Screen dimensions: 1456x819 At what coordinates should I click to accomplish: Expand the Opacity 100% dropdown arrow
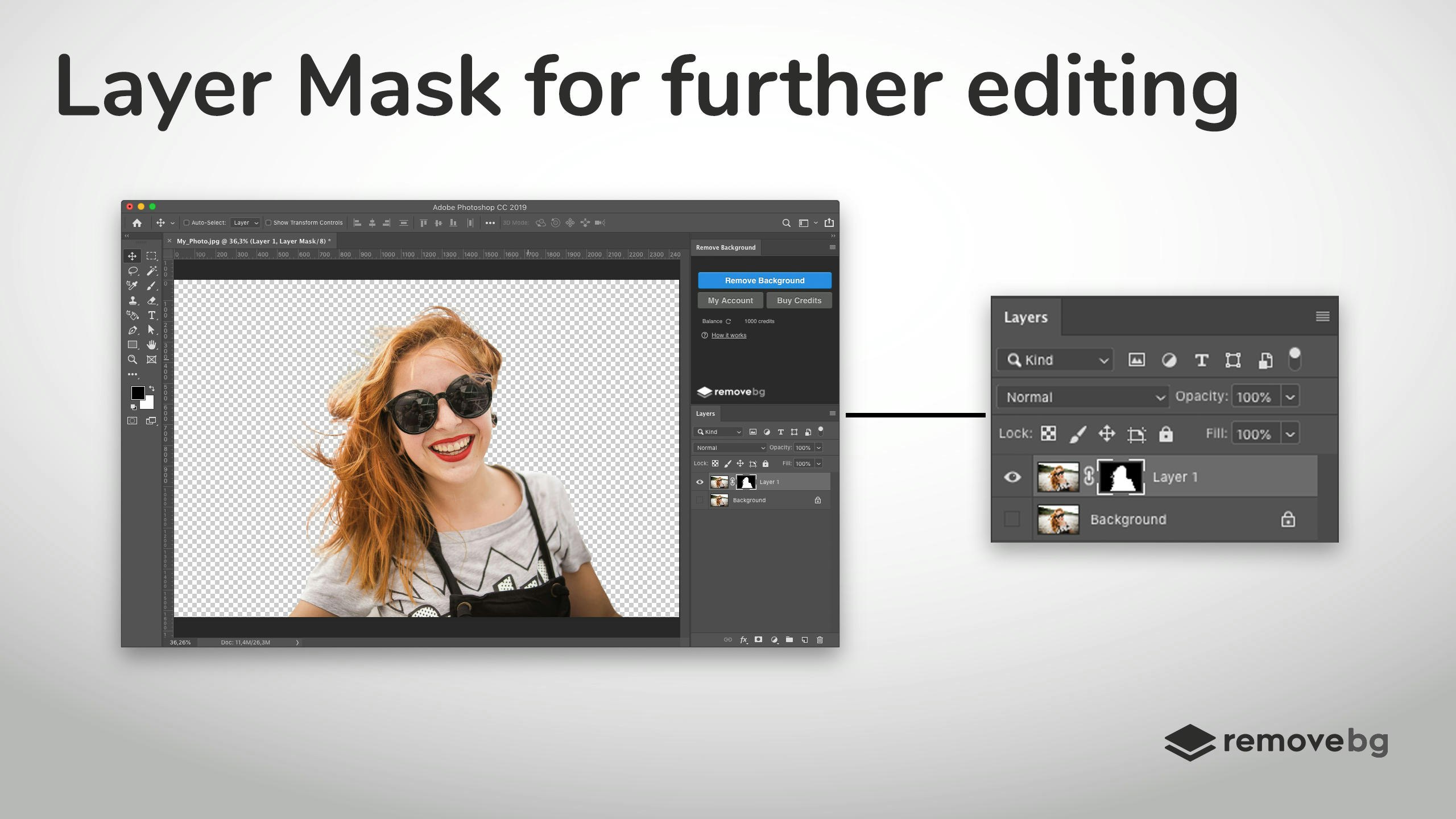point(819,448)
